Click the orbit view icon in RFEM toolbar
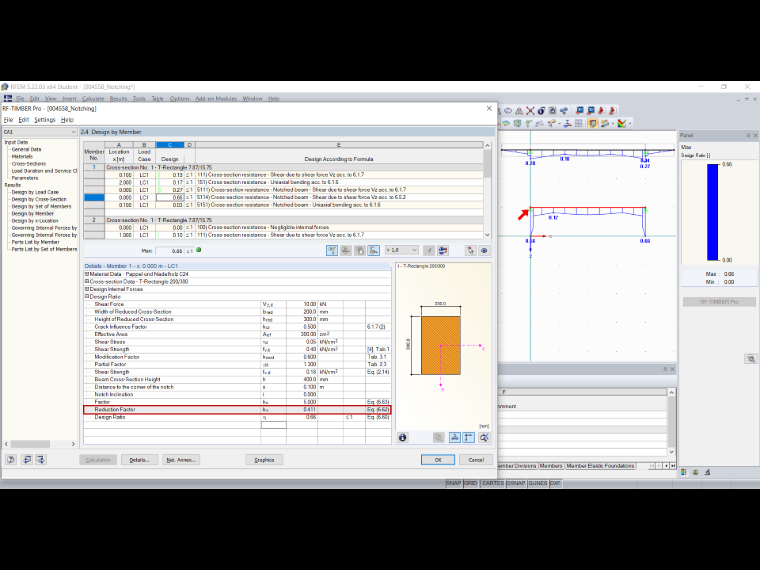The height and width of the screenshot is (570, 760). [x=508, y=111]
